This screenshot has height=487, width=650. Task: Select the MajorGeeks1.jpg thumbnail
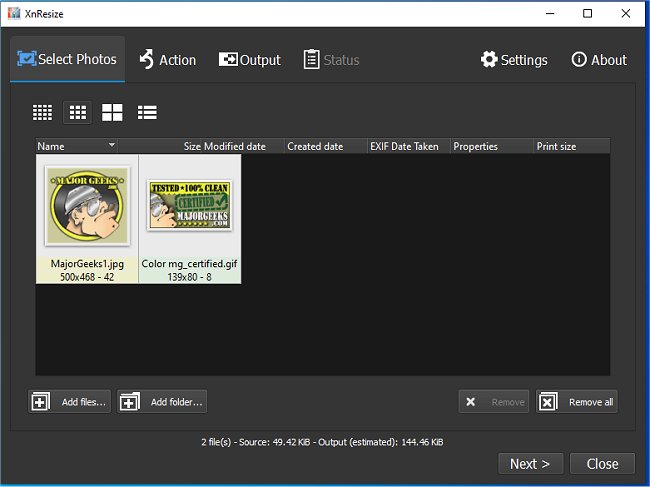point(87,219)
